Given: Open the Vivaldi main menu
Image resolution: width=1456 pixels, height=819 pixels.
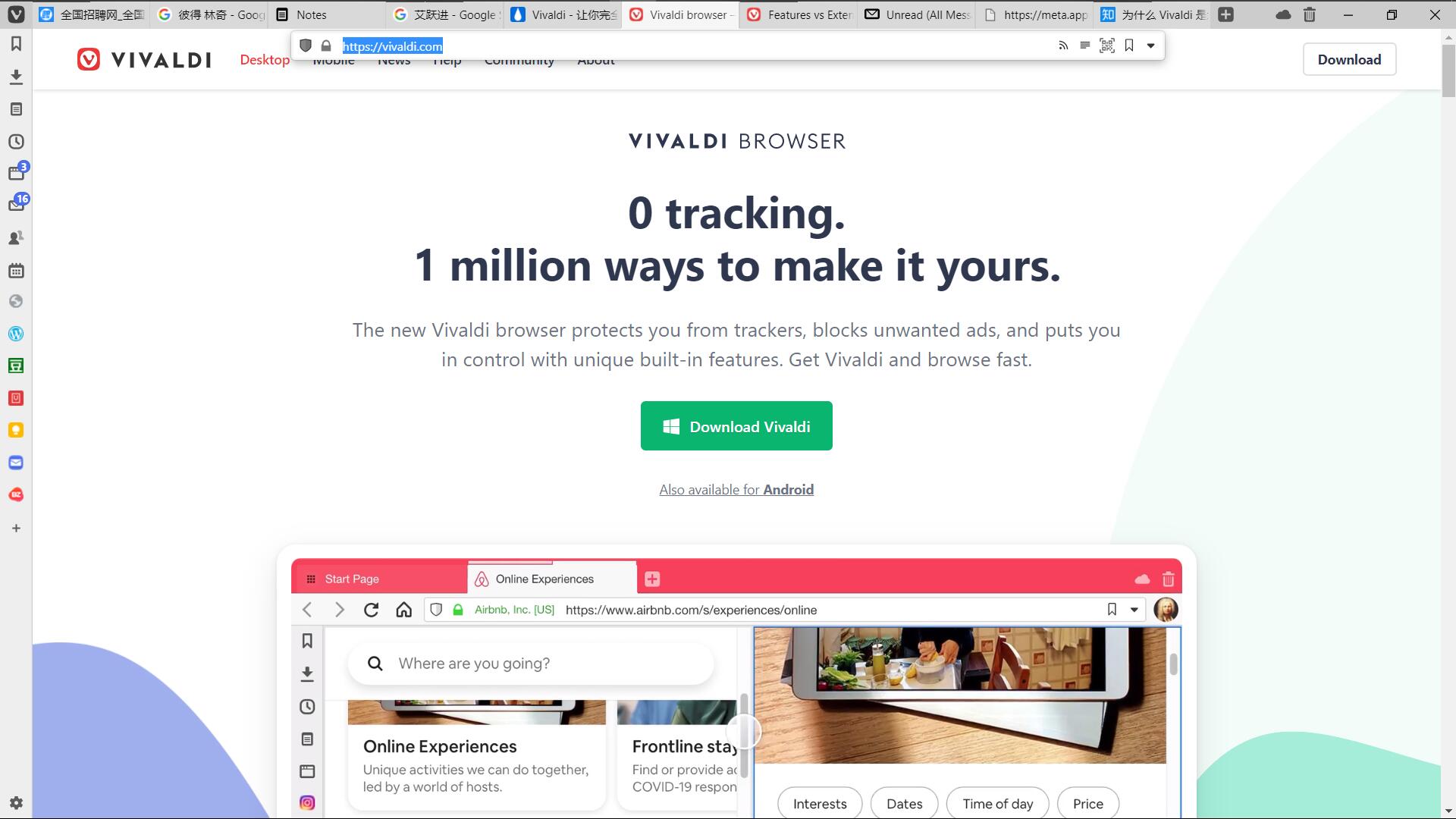Looking at the screenshot, I should tap(16, 14).
